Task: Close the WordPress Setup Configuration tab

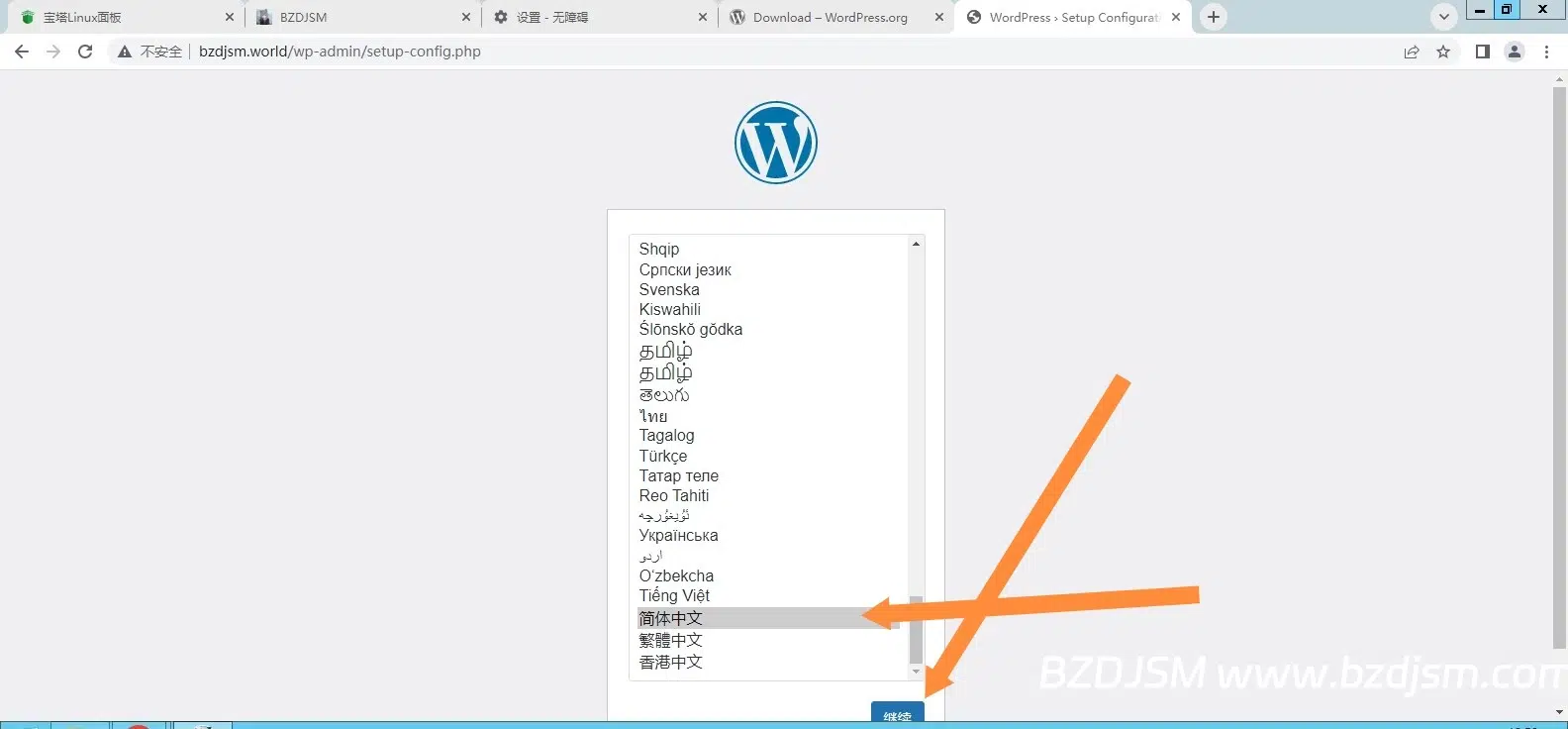Action: pyautogui.click(x=1176, y=17)
